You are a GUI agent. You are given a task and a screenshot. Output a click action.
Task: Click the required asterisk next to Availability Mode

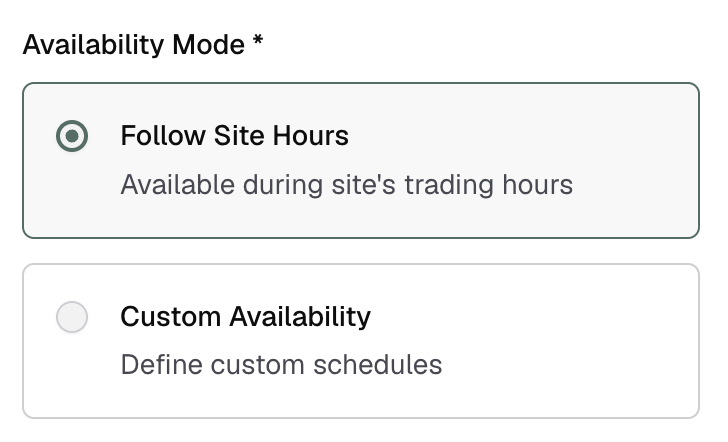click(258, 44)
